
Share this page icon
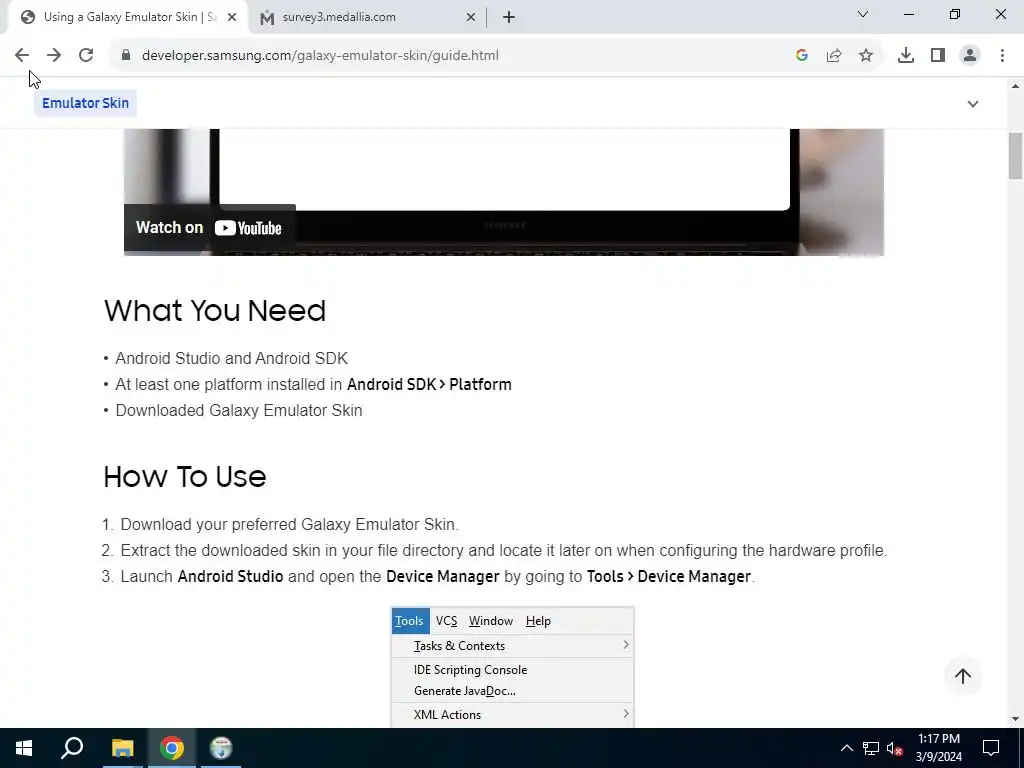834,56
